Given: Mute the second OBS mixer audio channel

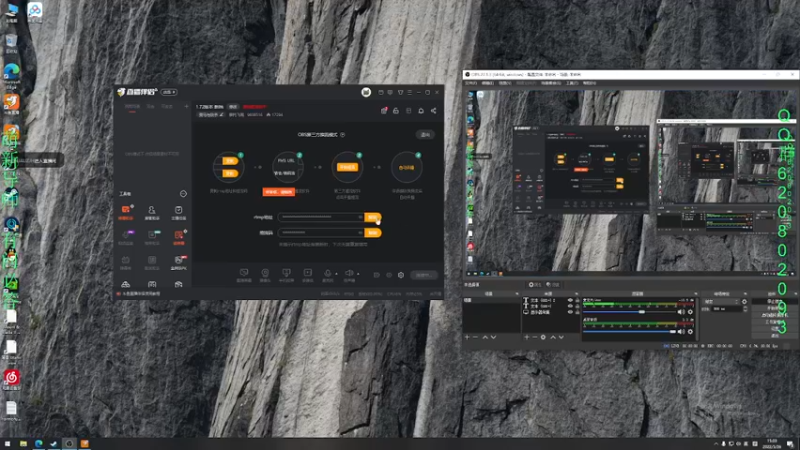Looking at the screenshot, I should click(x=681, y=332).
